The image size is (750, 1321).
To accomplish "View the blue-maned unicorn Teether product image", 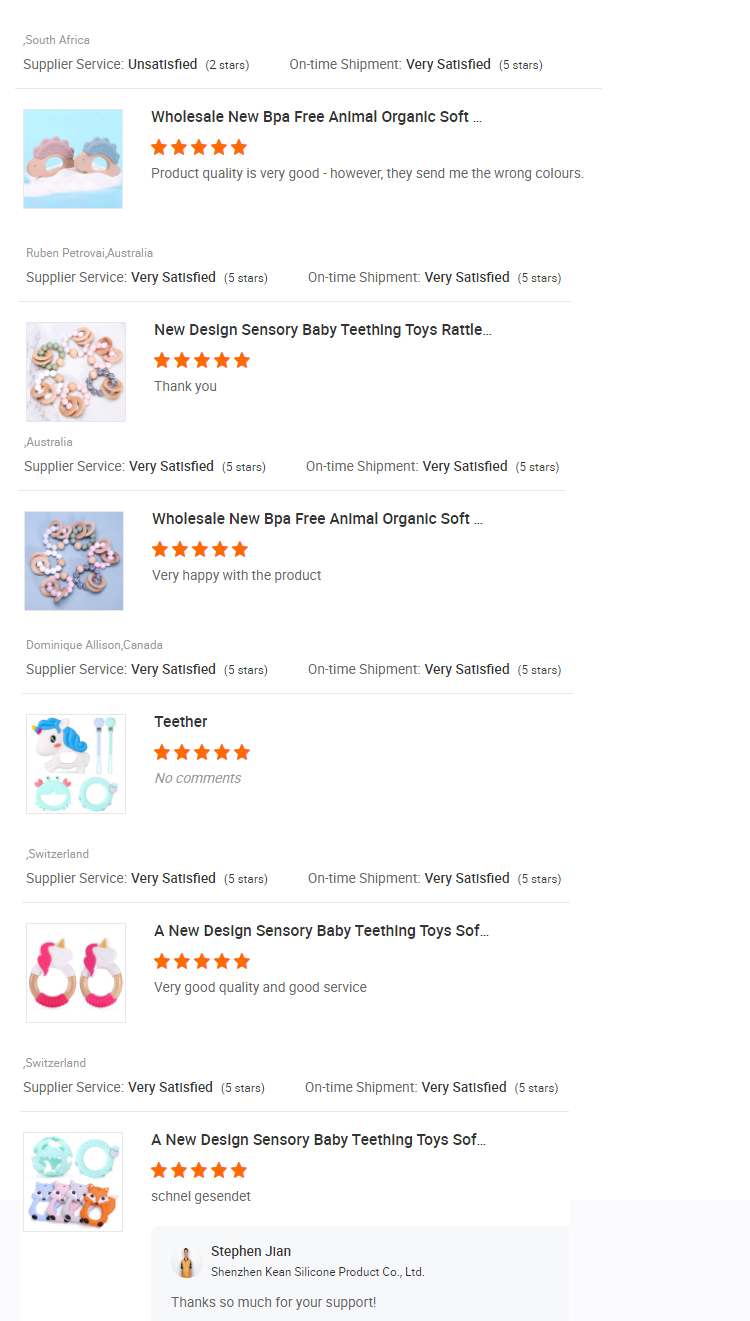I will 76,764.
